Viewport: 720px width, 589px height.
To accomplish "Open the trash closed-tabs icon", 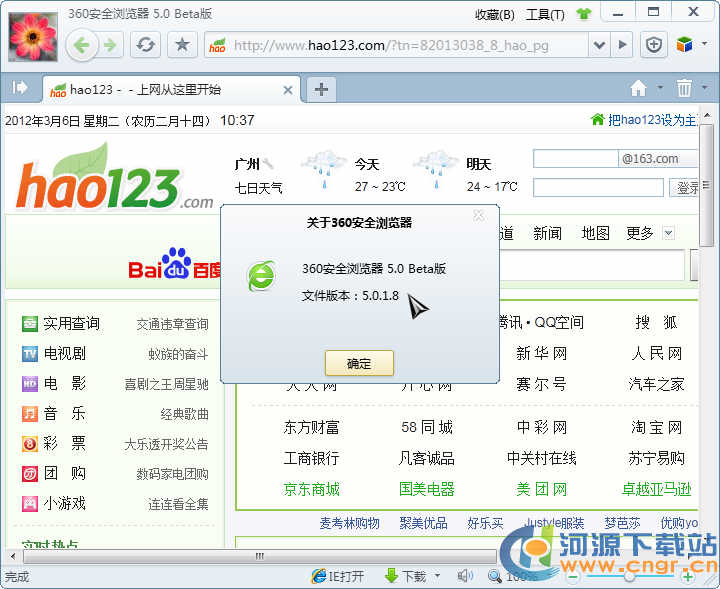I will (x=684, y=88).
